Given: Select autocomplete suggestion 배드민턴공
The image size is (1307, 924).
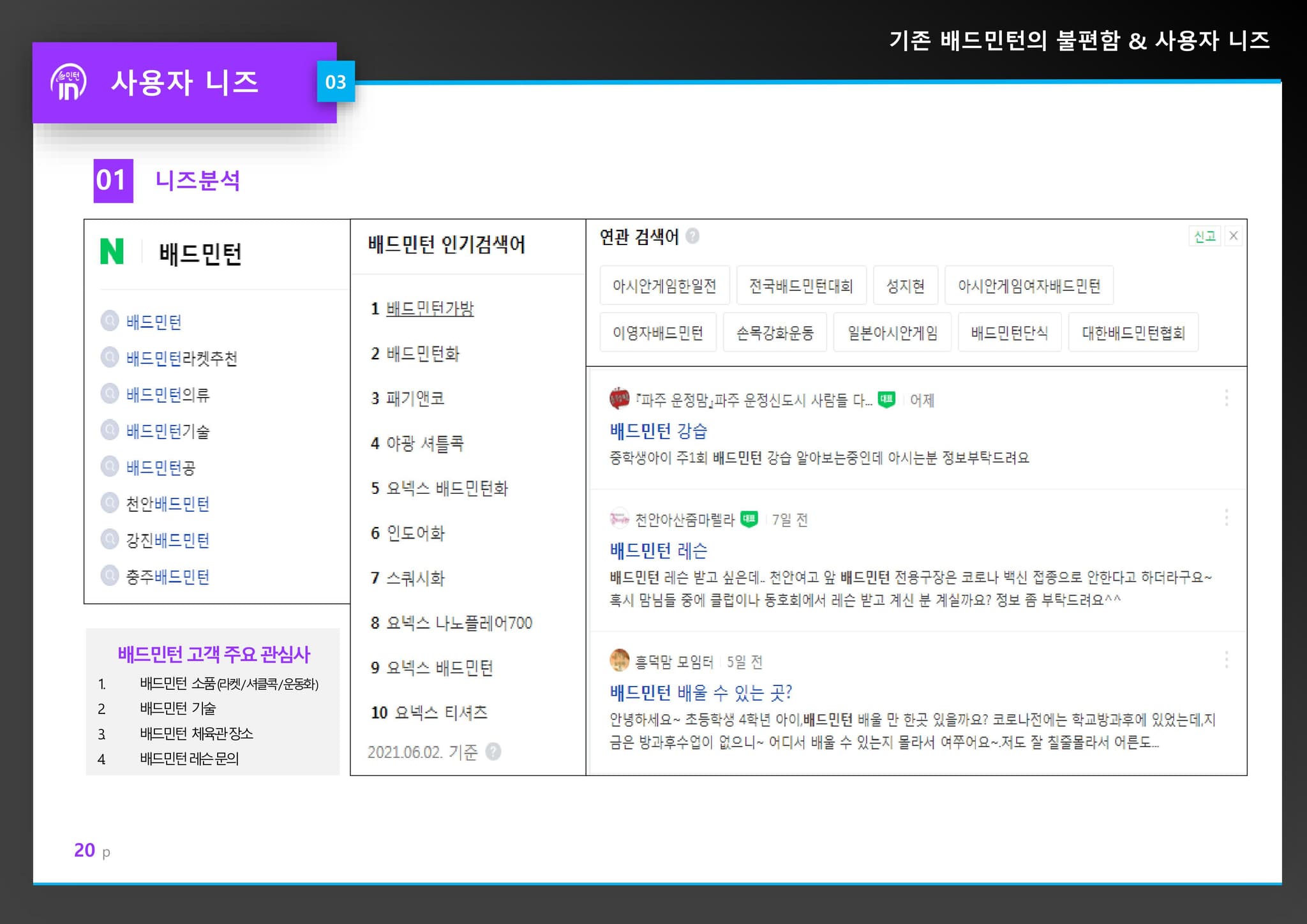Looking at the screenshot, I should pyautogui.click(x=161, y=467).
